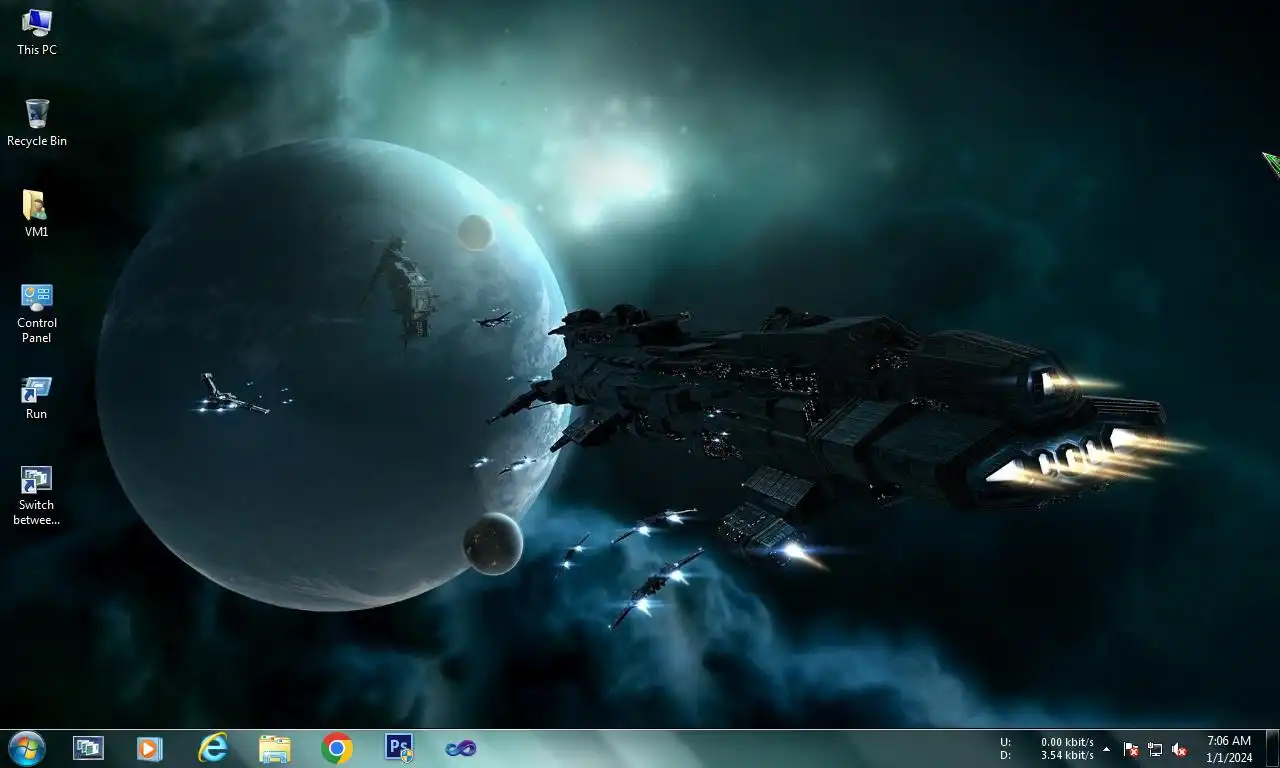This screenshot has width=1280, height=768.
Task: Open the purple infinity app in taskbar
Action: (x=461, y=748)
